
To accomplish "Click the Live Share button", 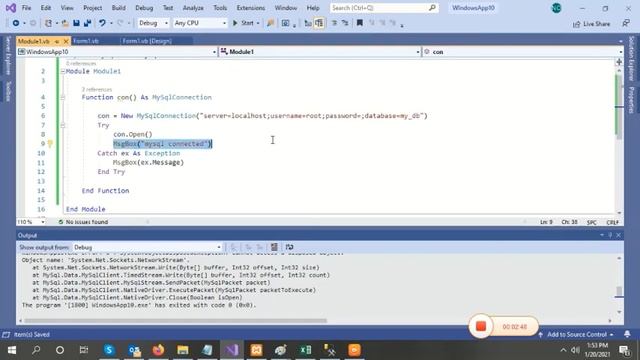I will click(591, 24).
